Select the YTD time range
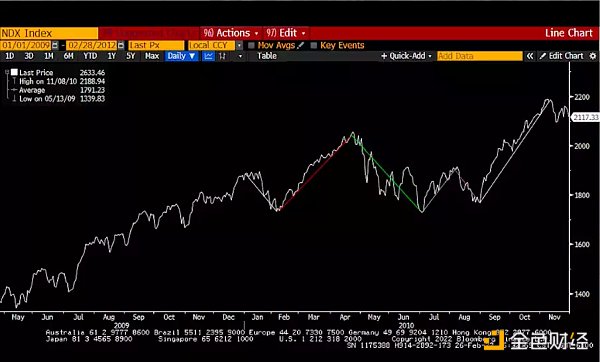Image resolution: width=600 pixels, height=362 pixels. click(x=90, y=56)
